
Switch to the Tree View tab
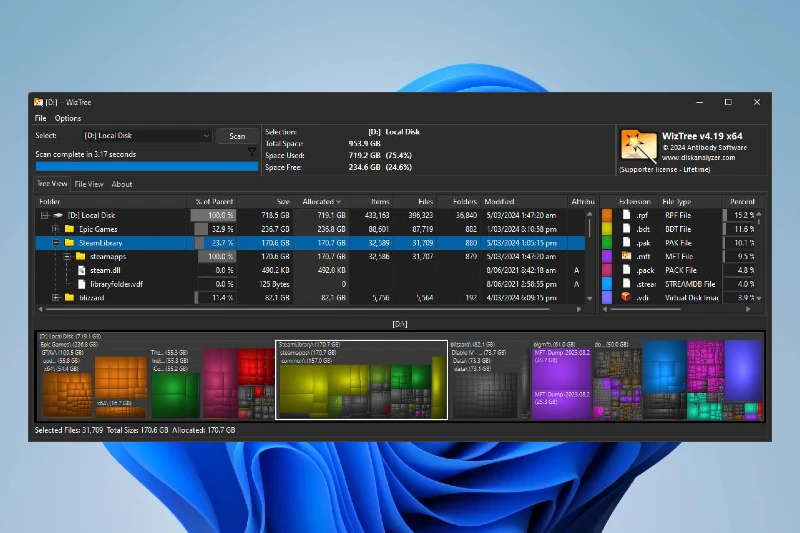52,184
